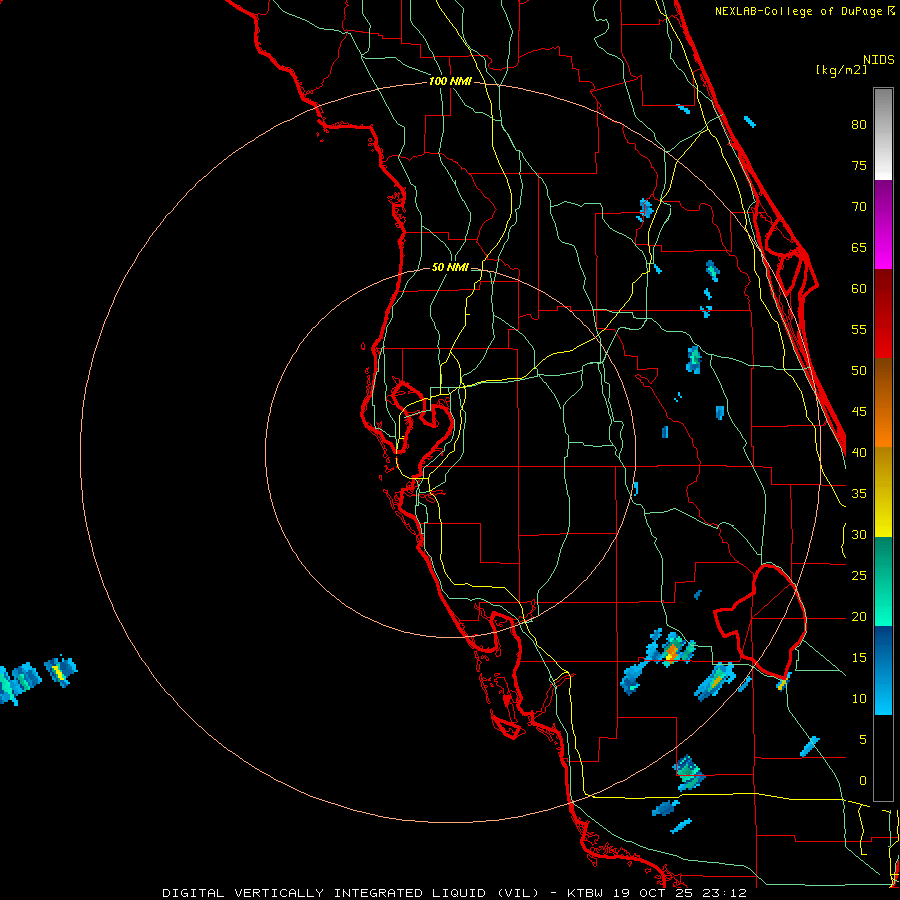Image resolution: width=900 pixels, height=900 pixels.
Task: Click the 50 value on the VIL scale
Action: tap(859, 371)
